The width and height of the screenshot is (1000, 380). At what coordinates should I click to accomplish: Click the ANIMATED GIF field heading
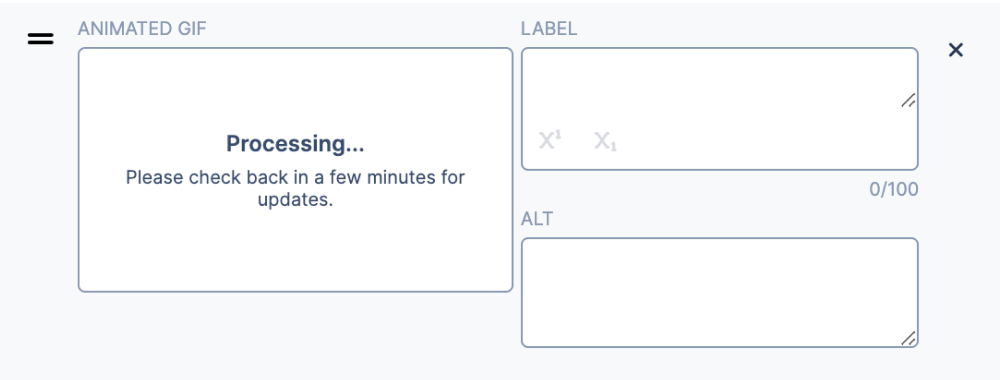click(142, 29)
